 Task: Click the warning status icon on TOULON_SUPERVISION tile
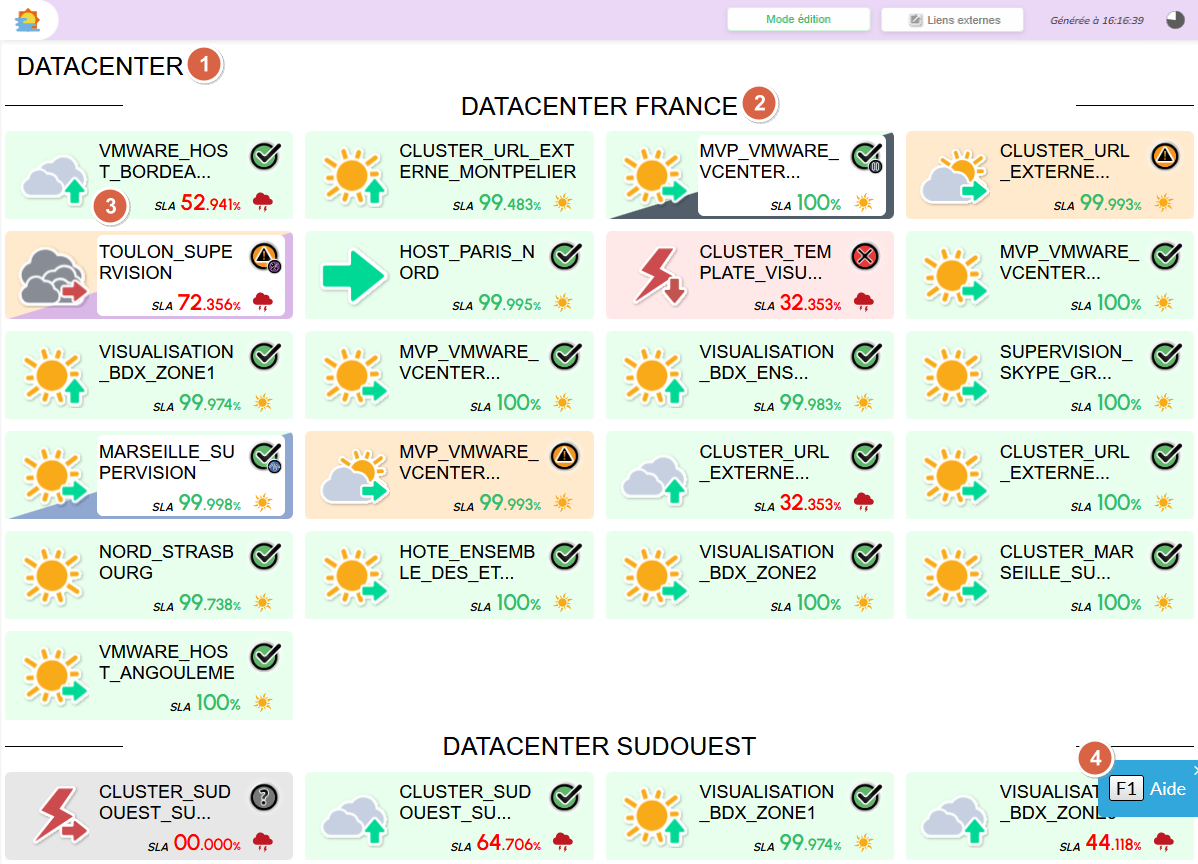(264, 257)
